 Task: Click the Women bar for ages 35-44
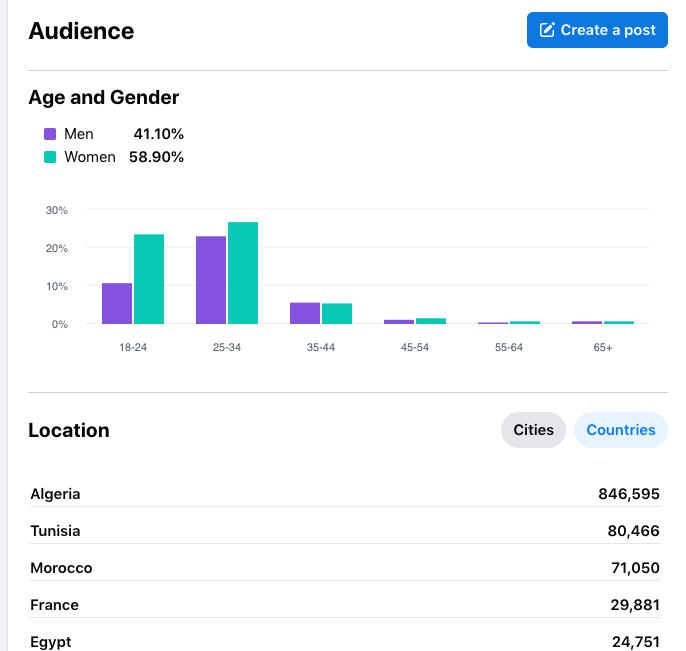(x=337, y=313)
